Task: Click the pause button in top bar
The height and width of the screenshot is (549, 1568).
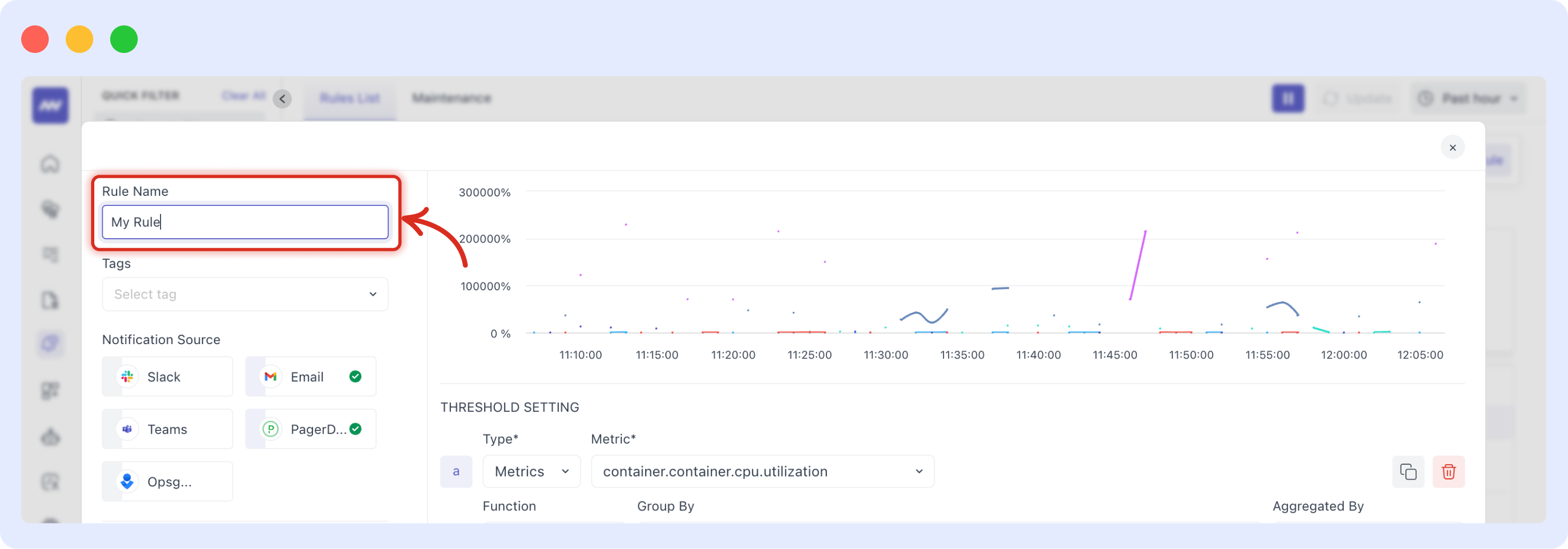Action: tap(1287, 98)
